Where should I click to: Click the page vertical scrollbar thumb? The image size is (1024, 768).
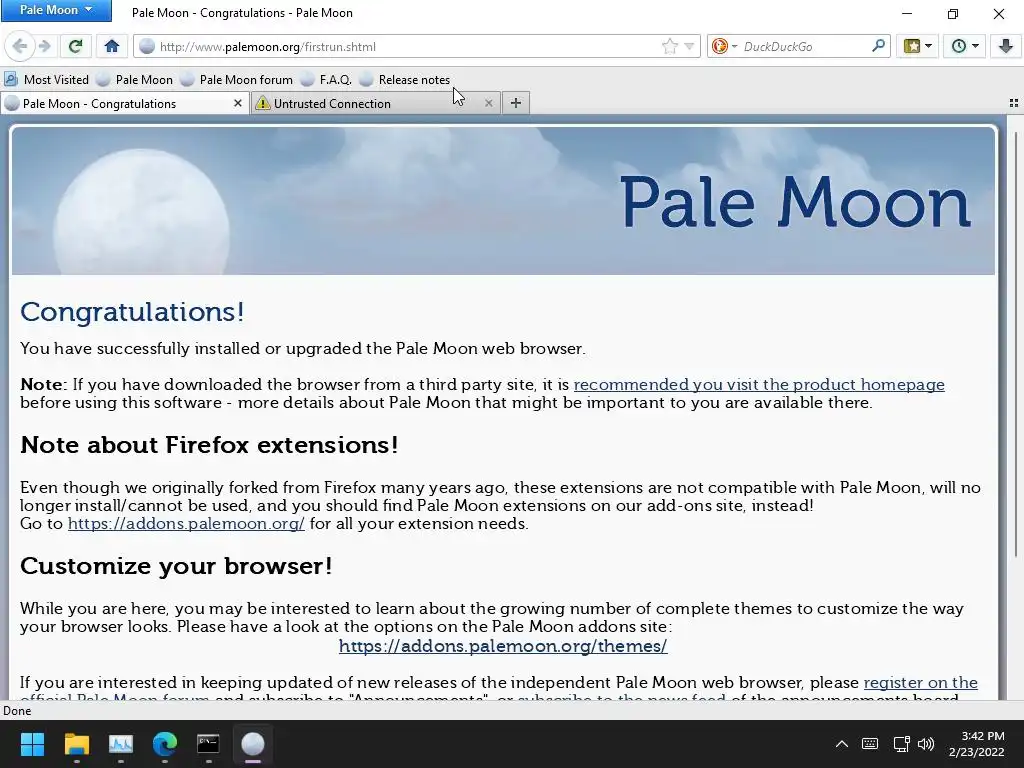1016,344
